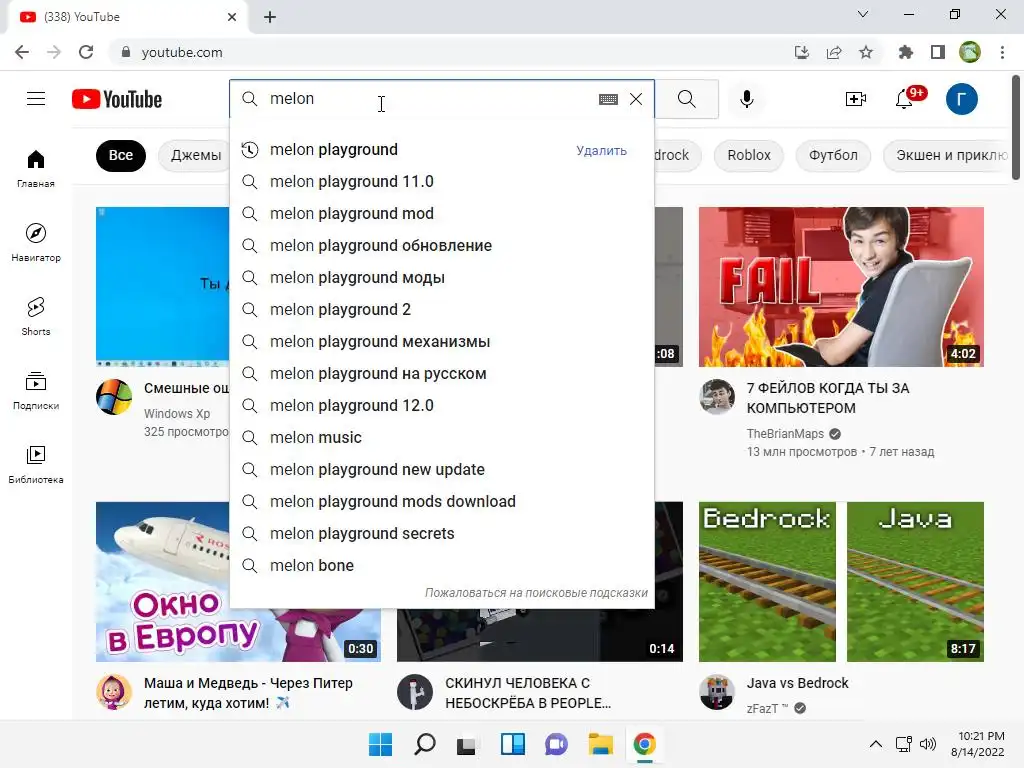The height and width of the screenshot is (768, 1024).
Task: Click Удалить to remove history suggestion
Action: [x=601, y=151]
